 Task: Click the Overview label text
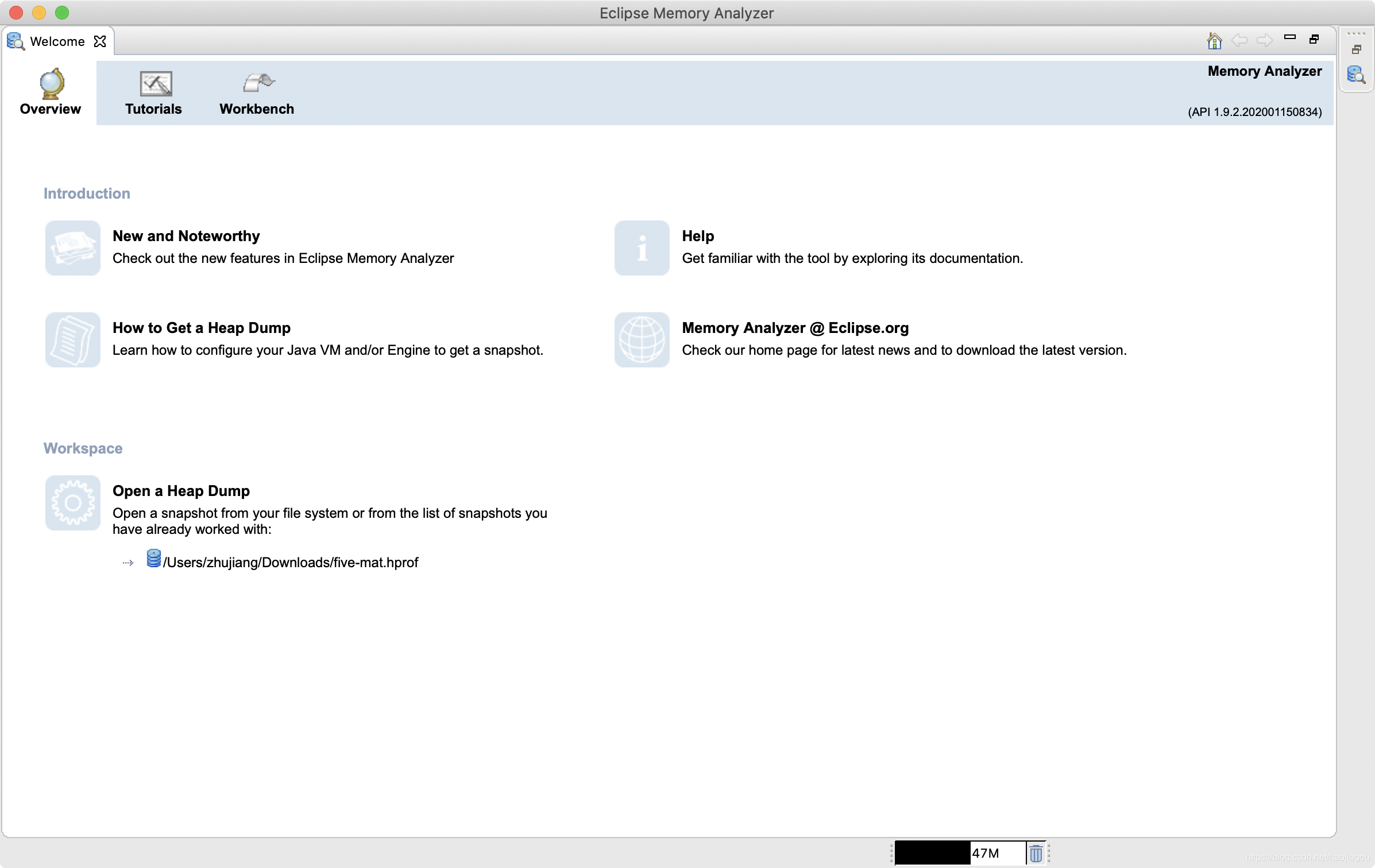(x=51, y=109)
